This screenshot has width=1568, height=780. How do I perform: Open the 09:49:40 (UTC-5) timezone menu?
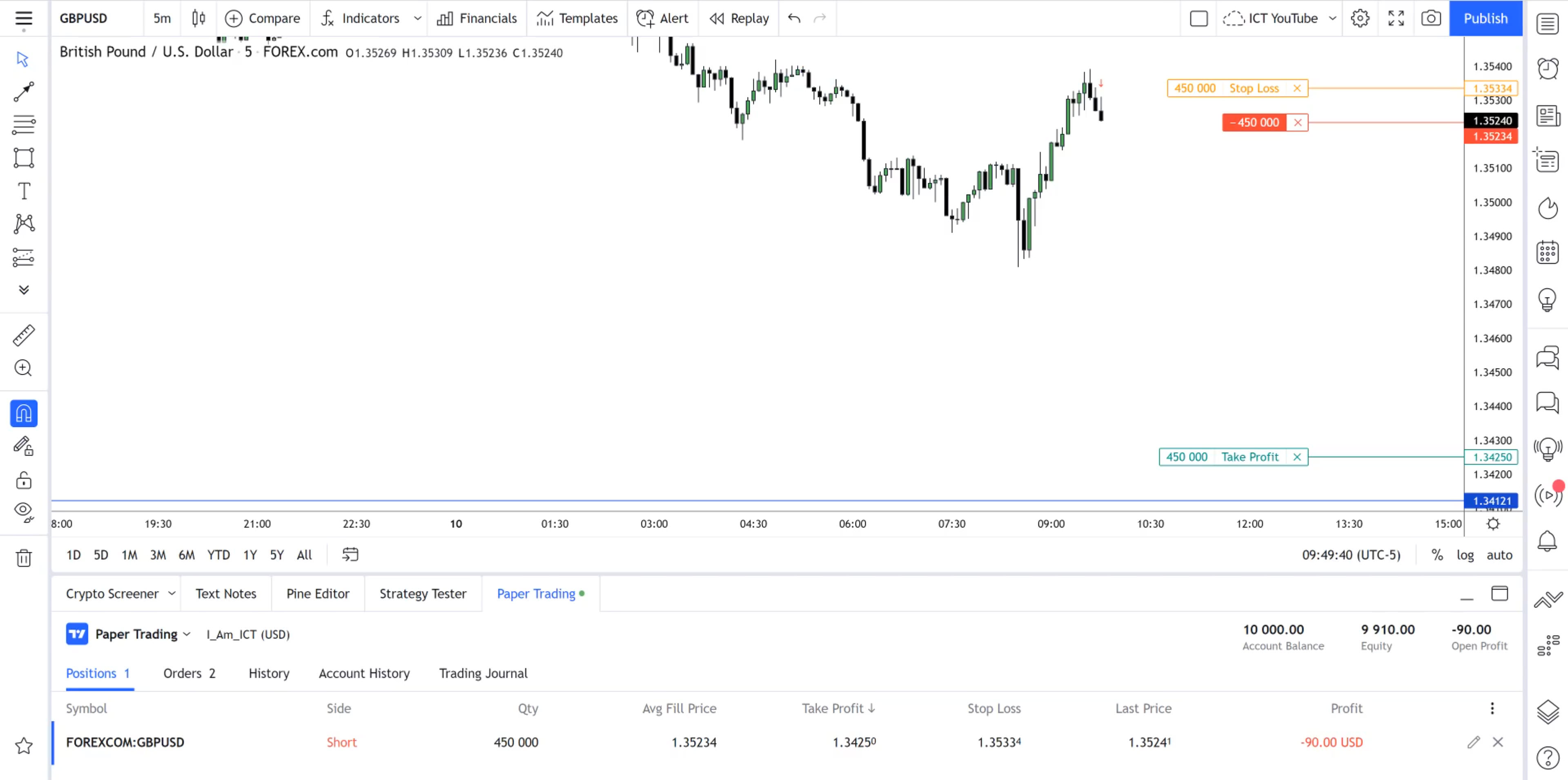click(1351, 555)
